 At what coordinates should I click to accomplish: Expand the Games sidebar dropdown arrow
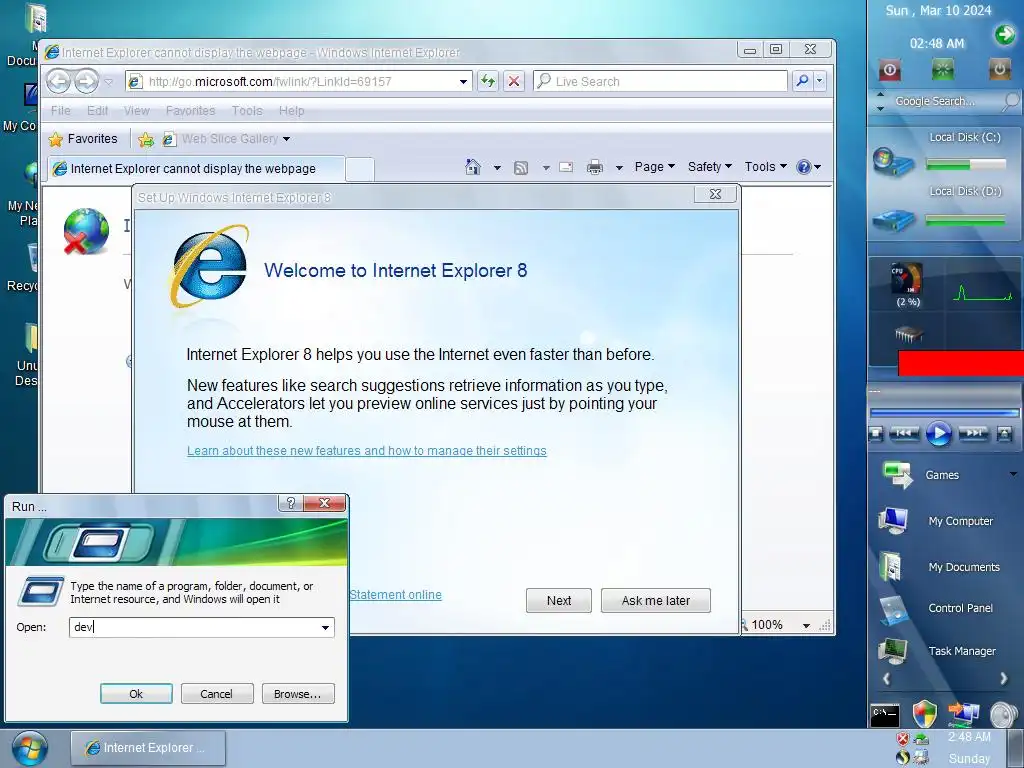click(x=1013, y=474)
